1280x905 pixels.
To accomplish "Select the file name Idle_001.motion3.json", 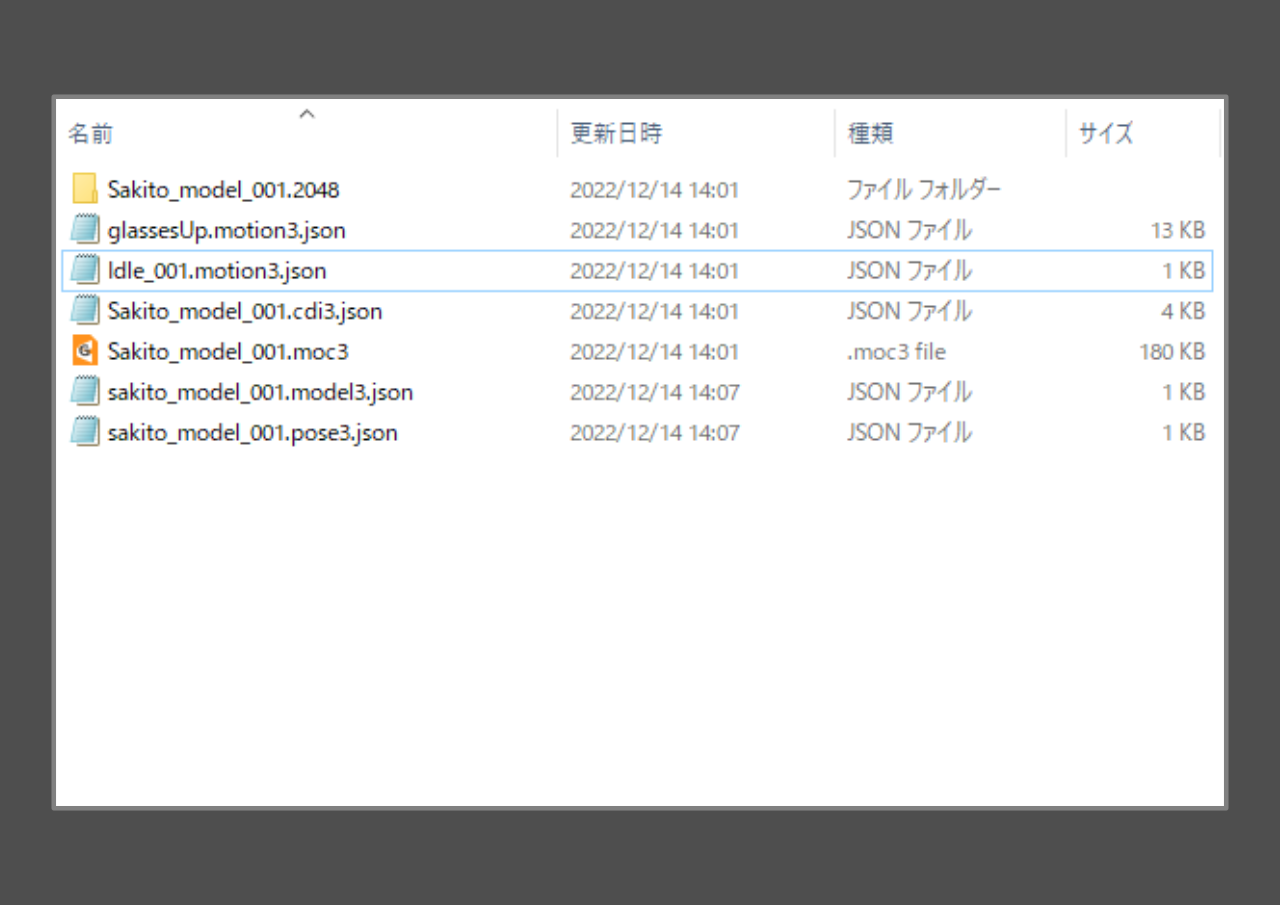I will pyautogui.click(x=217, y=271).
